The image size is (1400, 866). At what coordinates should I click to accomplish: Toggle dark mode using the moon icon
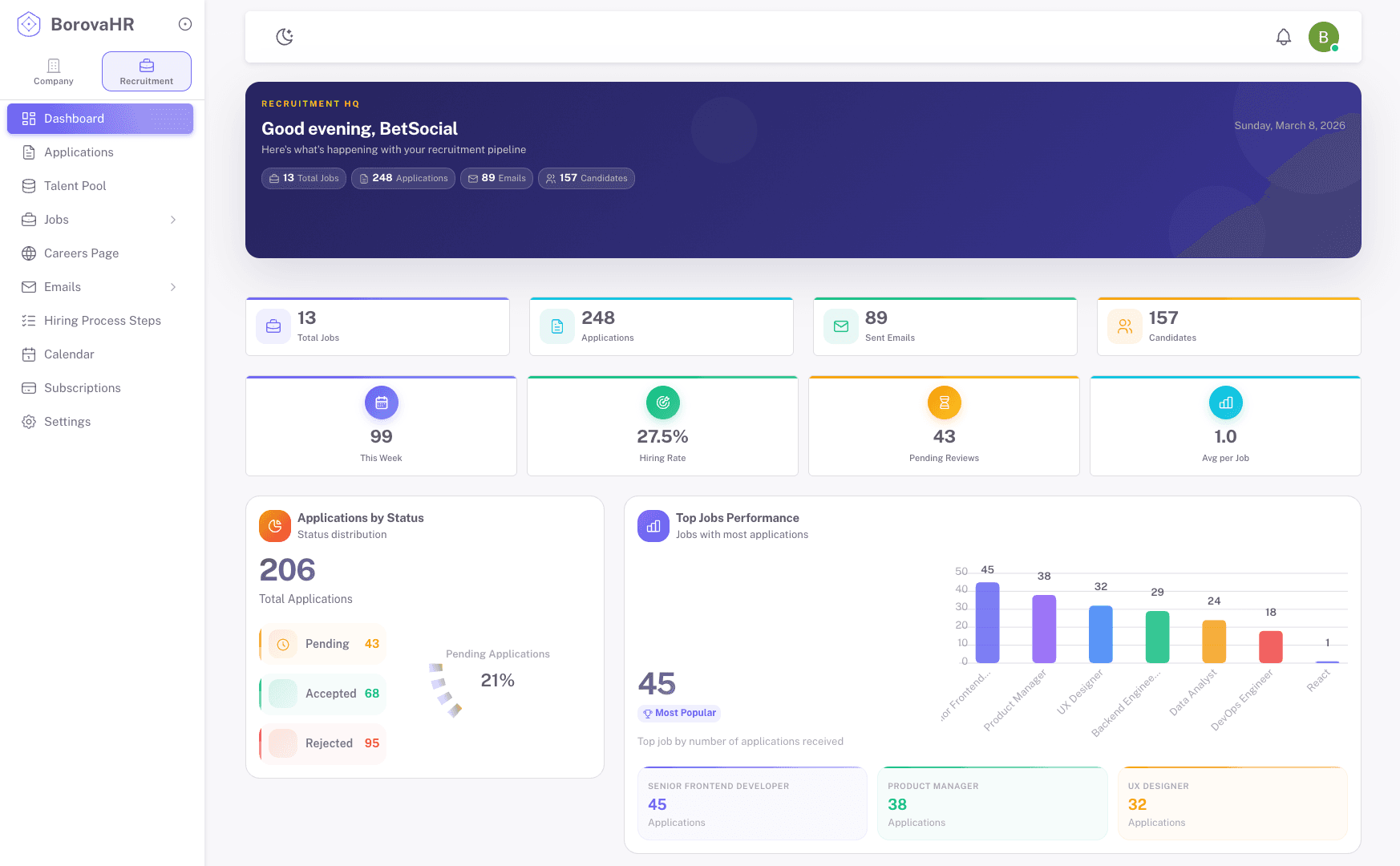coord(285,37)
